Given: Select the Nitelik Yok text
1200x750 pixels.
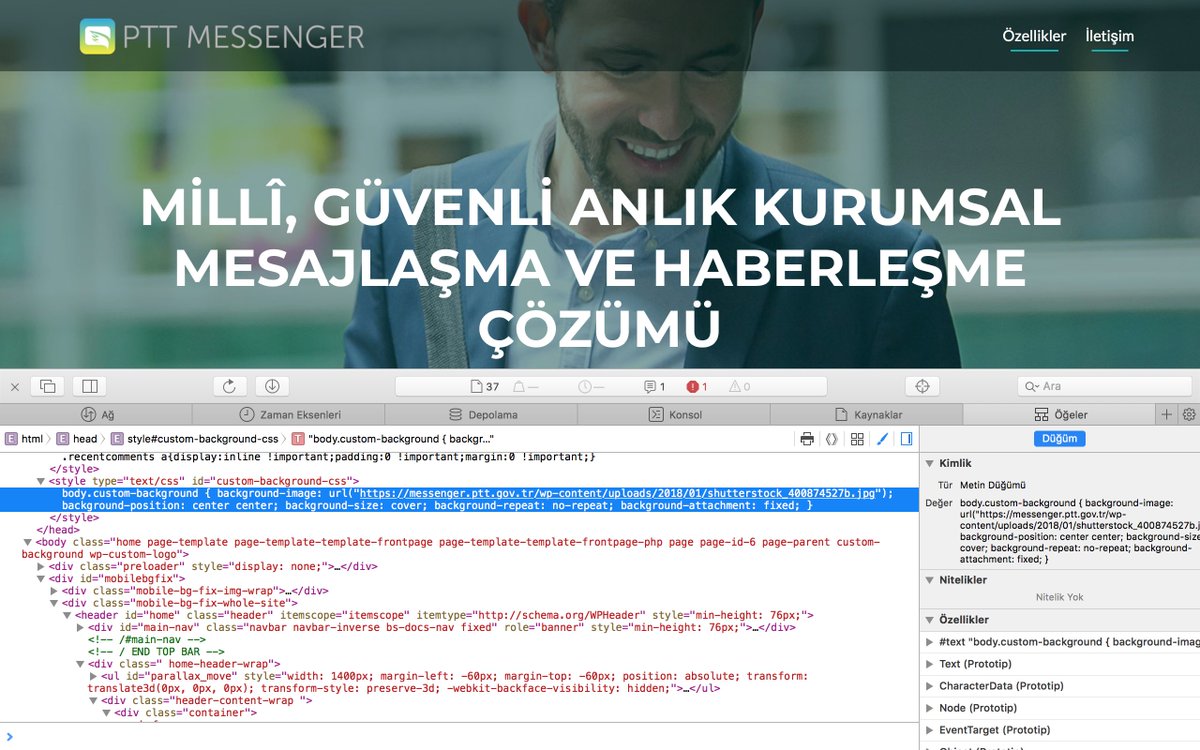Looking at the screenshot, I should tap(1059, 597).
